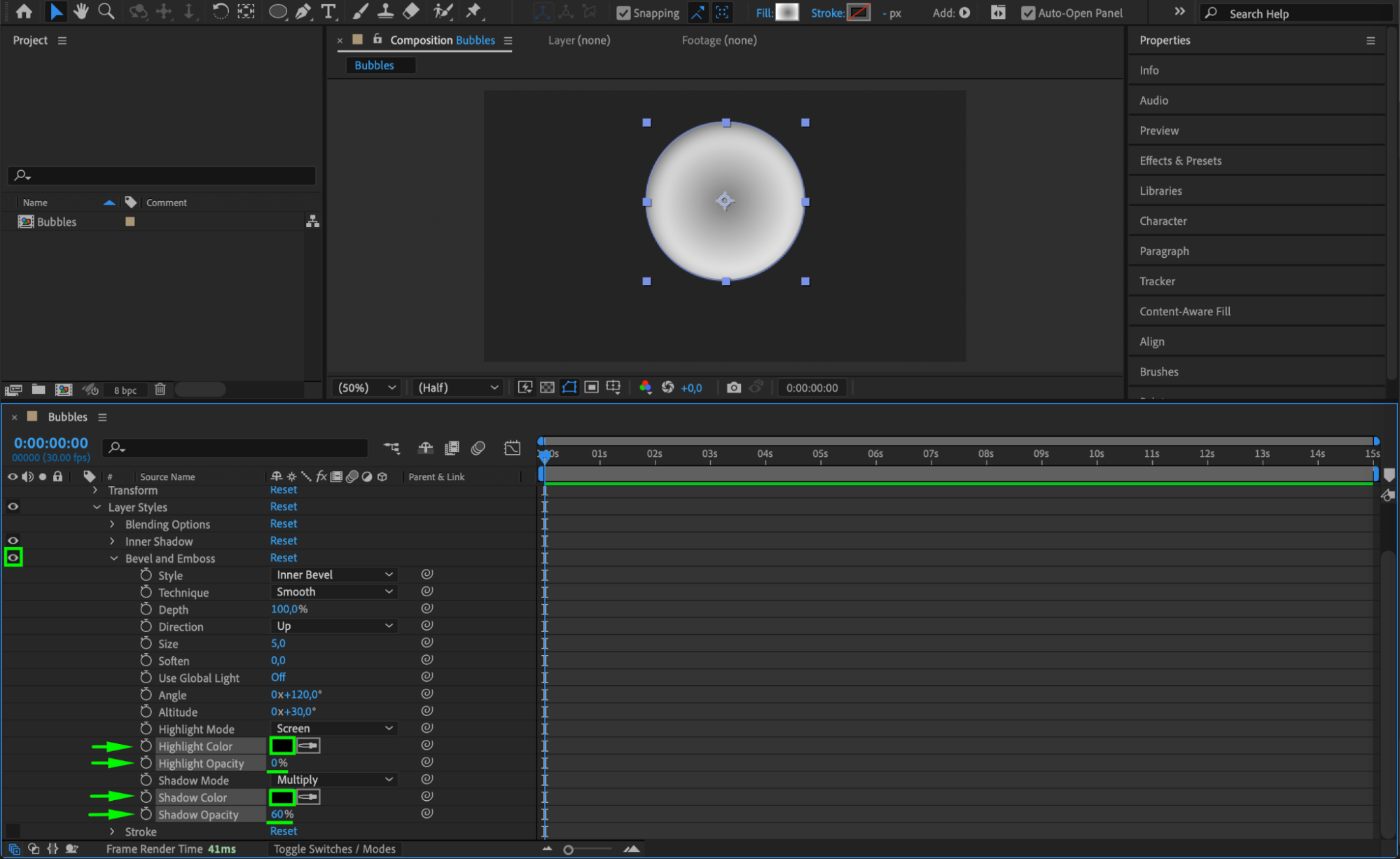The height and width of the screenshot is (859, 1400).
Task: Disable the Auto-Open Panel checkbox
Action: (1027, 13)
